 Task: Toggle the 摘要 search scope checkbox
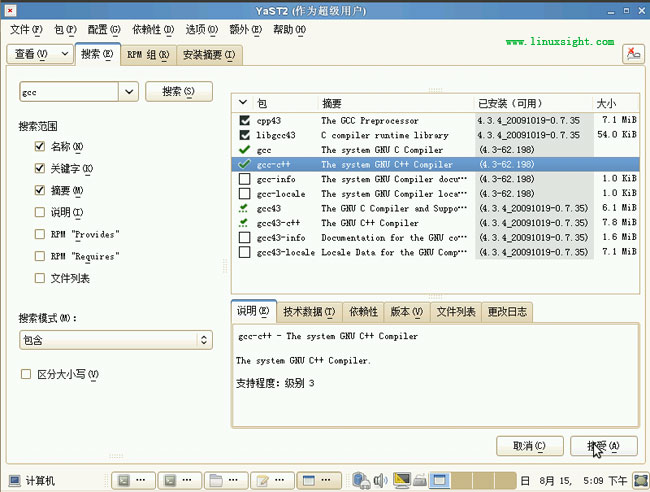click(40, 190)
